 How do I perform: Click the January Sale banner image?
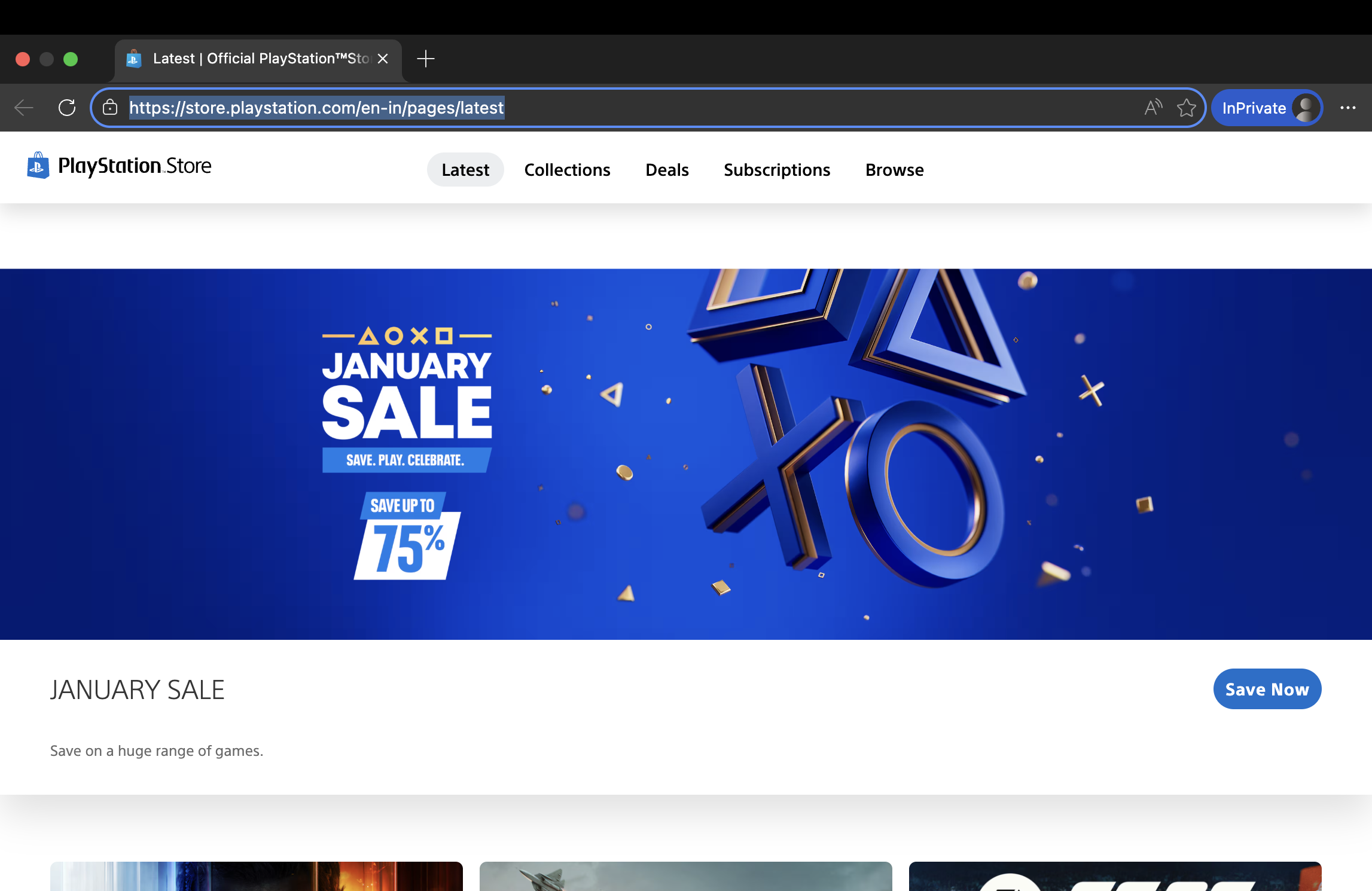(685, 454)
